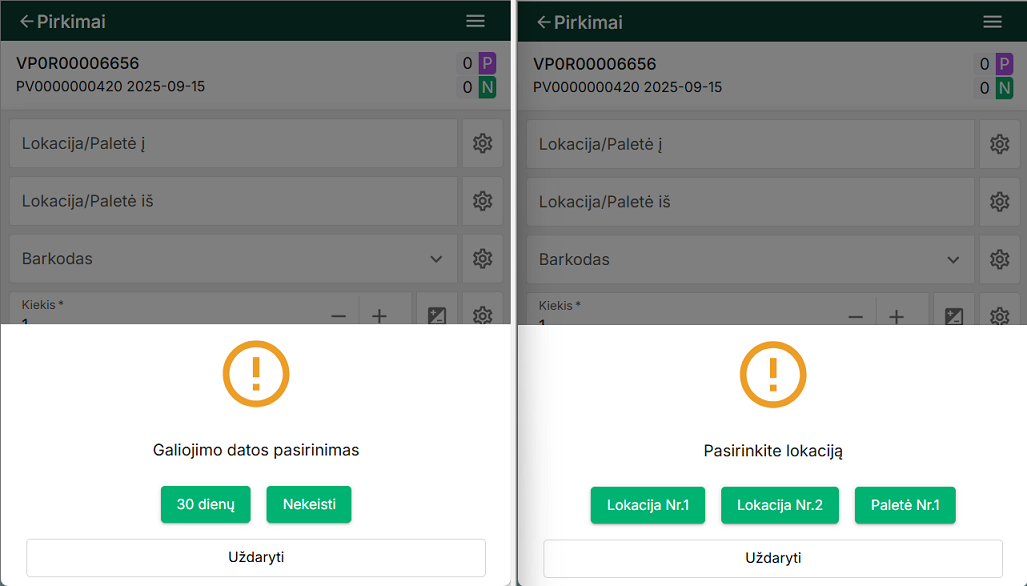Select the 'Lokacija Nr.2' button

(780, 505)
